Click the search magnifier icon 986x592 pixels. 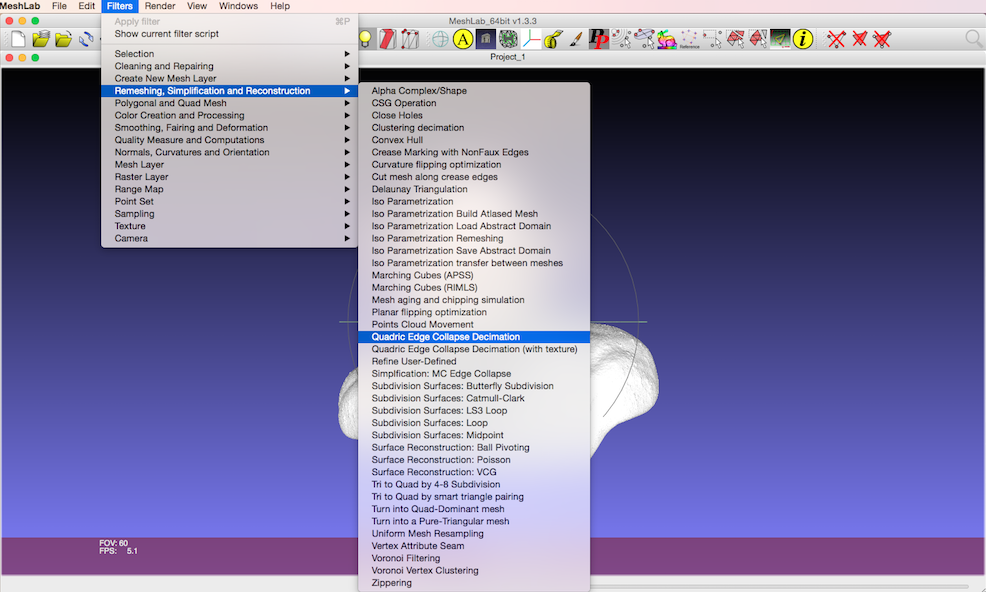[973, 39]
